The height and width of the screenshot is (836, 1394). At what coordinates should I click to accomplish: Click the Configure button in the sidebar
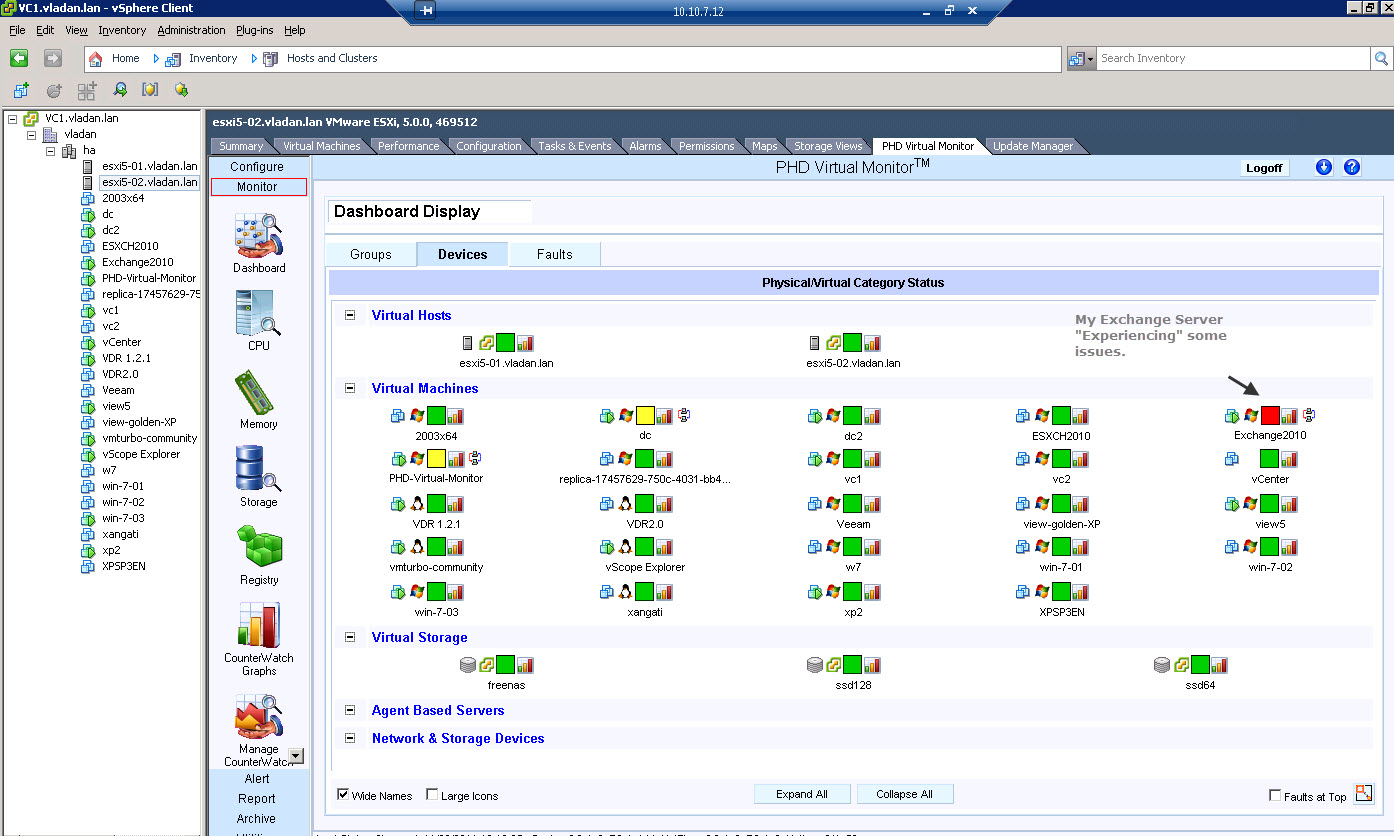[x=257, y=167]
